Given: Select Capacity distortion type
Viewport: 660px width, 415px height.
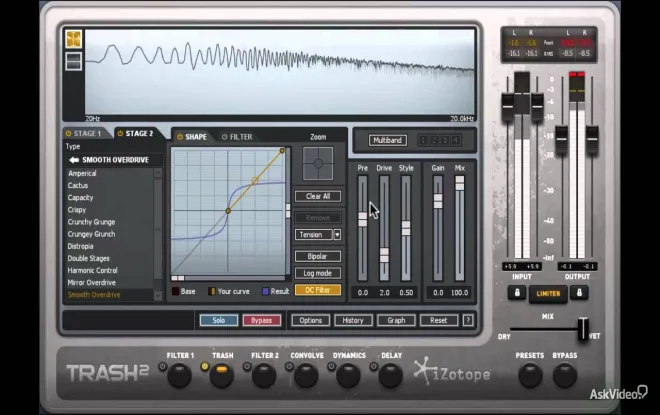Looking at the screenshot, I should [x=80, y=198].
